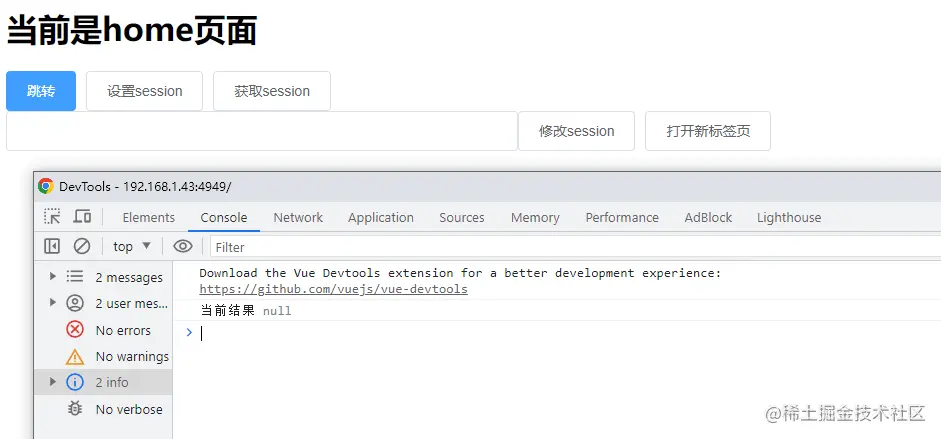Open the vue-devtools GitHub link
Screen dimensions: 941x439
pyautogui.click(x=333, y=289)
